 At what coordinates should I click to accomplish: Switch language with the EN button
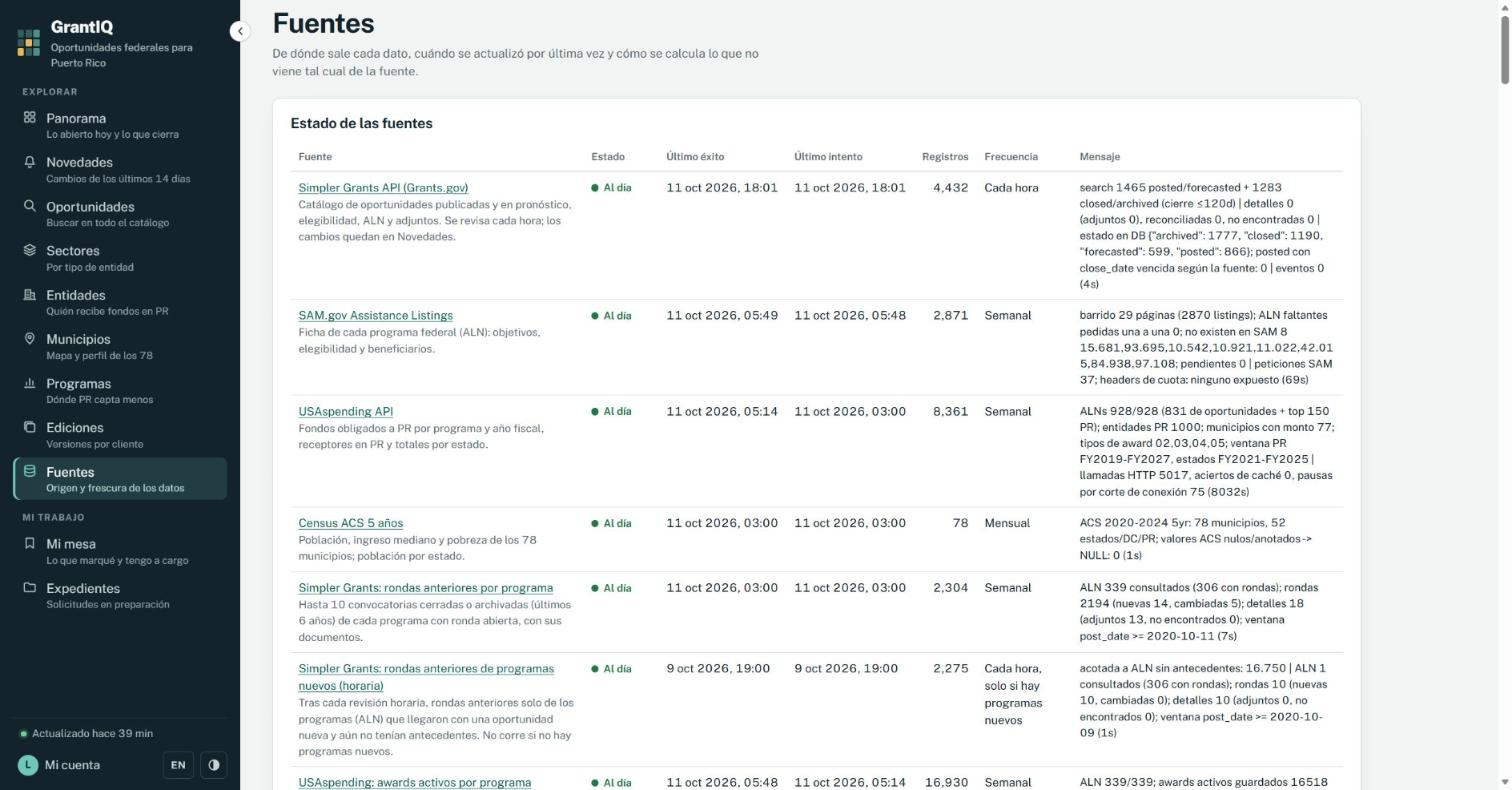pos(178,765)
